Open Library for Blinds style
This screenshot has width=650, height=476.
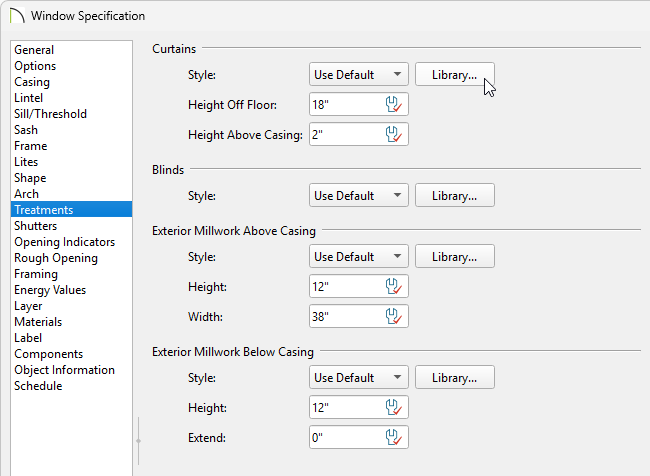455,195
